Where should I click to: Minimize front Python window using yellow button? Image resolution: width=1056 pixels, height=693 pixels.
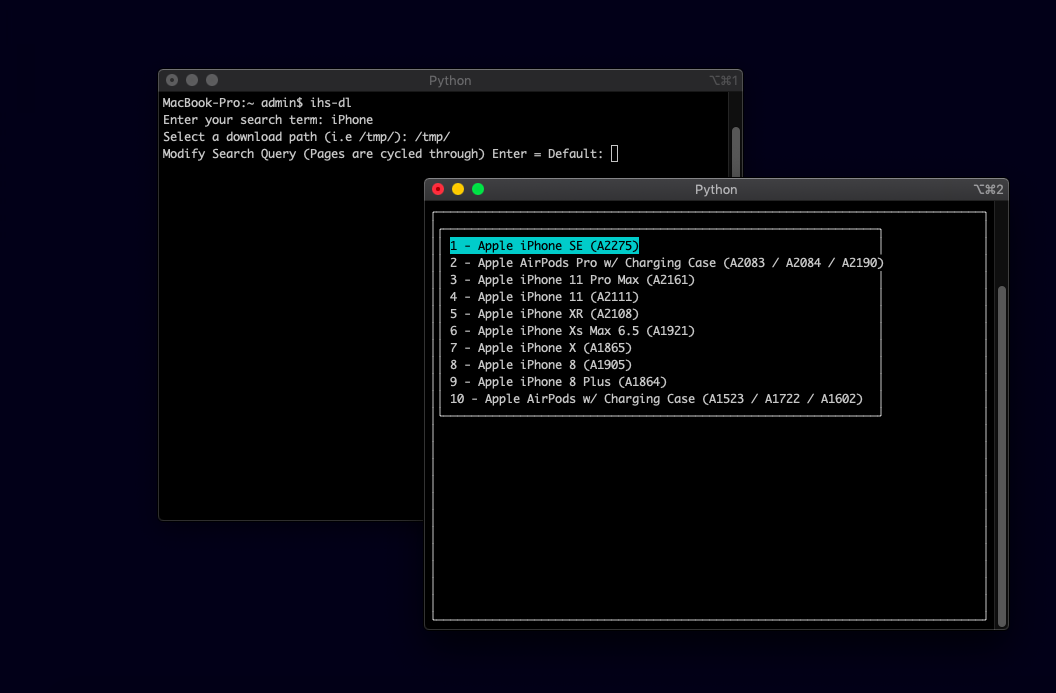click(x=458, y=189)
